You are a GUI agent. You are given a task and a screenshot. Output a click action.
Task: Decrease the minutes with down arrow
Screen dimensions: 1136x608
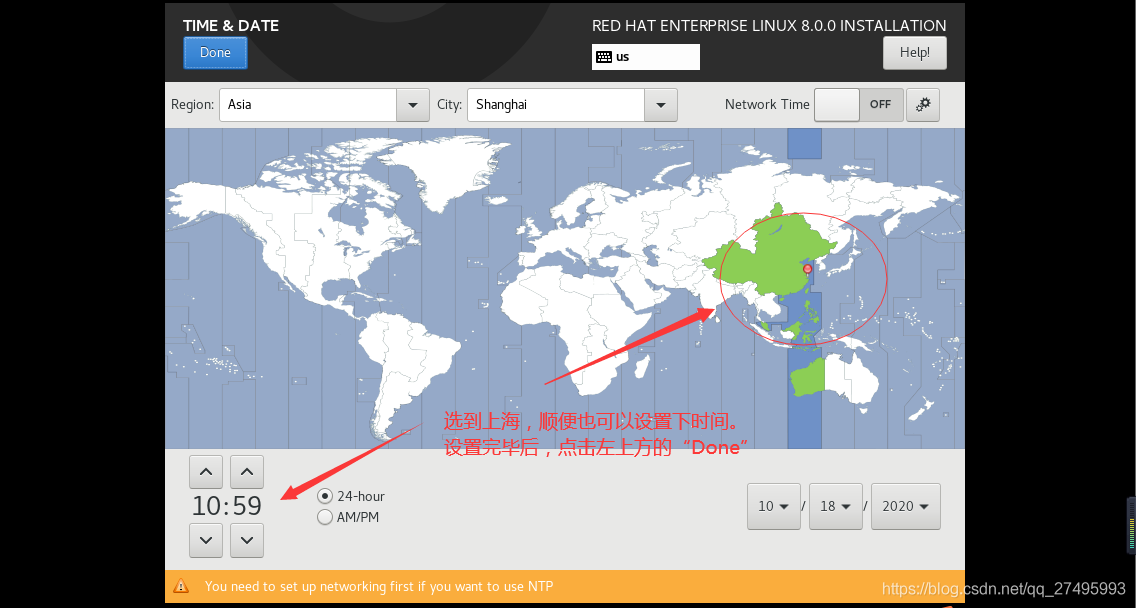point(247,541)
